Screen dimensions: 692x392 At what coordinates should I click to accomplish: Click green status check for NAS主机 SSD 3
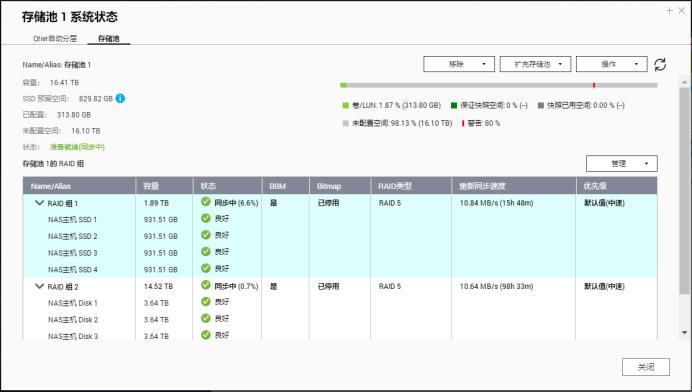[206, 252]
